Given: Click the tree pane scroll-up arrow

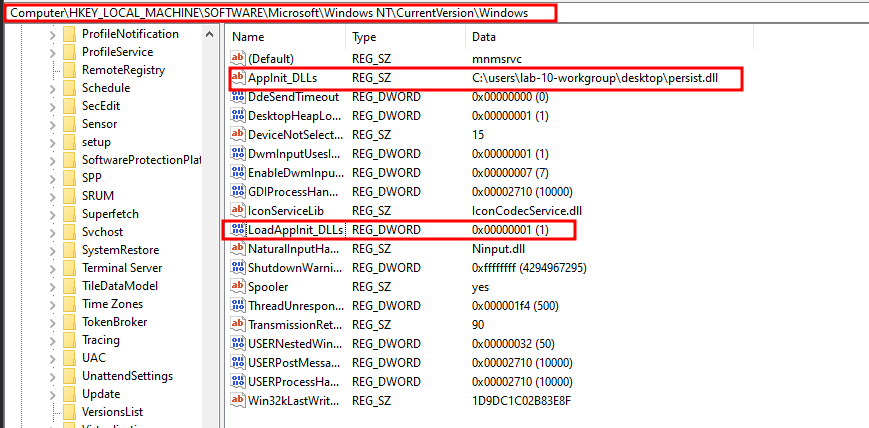Looking at the screenshot, I should tap(210, 34).
